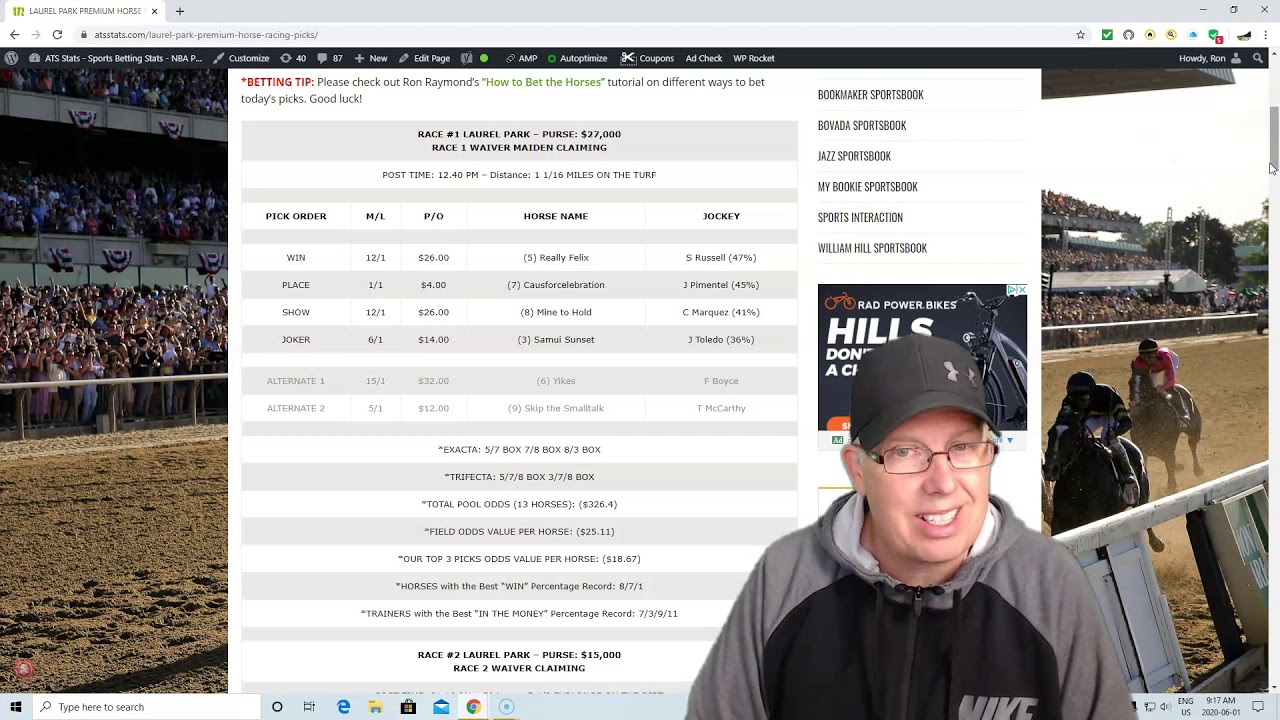
Task: View the 40 pending updates
Action: (293, 58)
